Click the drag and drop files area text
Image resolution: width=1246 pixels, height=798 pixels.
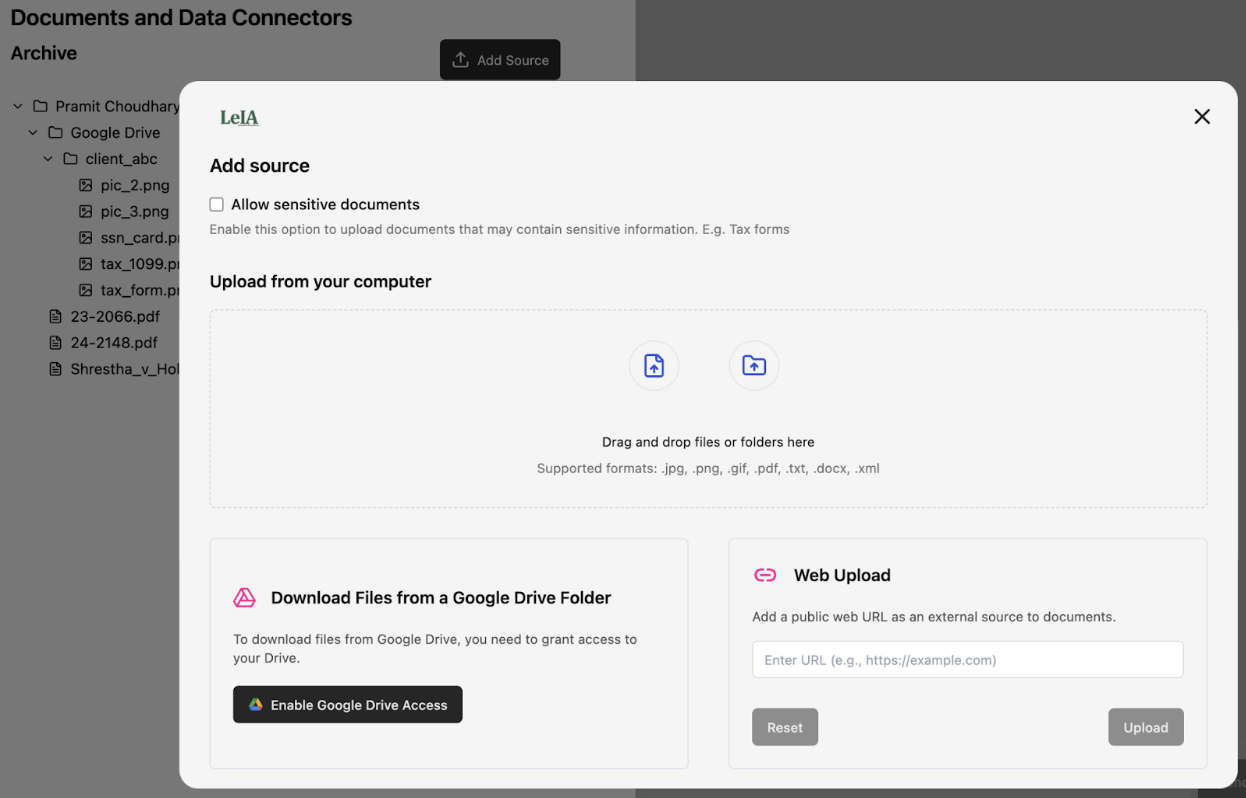(x=708, y=442)
